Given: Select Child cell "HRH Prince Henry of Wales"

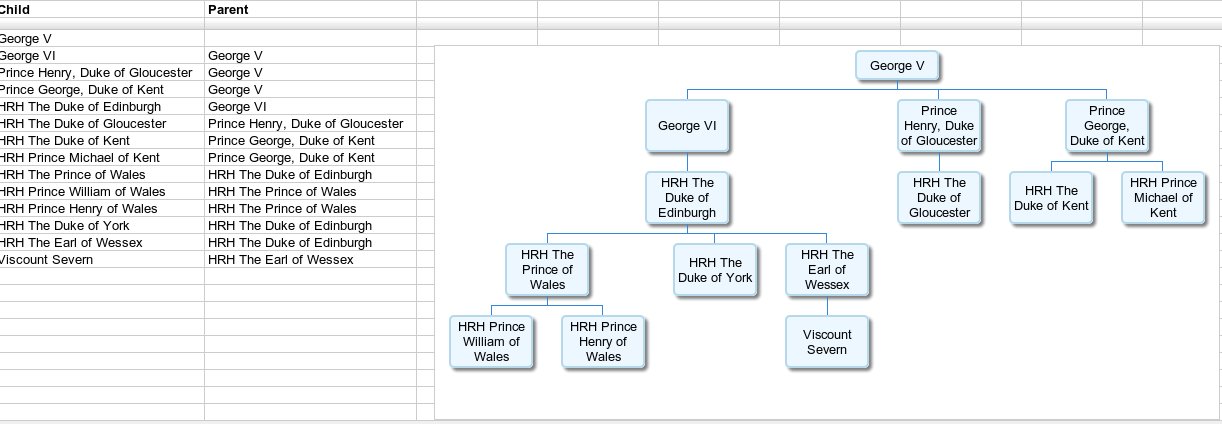Looking at the screenshot, I should pyautogui.click(x=102, y=208).
